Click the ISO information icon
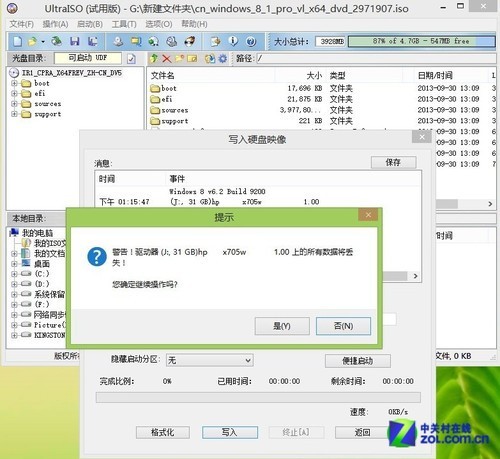The width and height of the screenshot is (500, 459). pos(233,41)
